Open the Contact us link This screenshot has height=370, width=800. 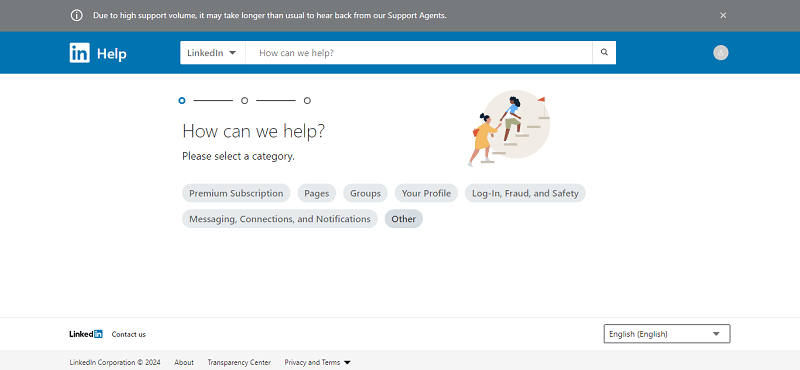coord(129,334)
